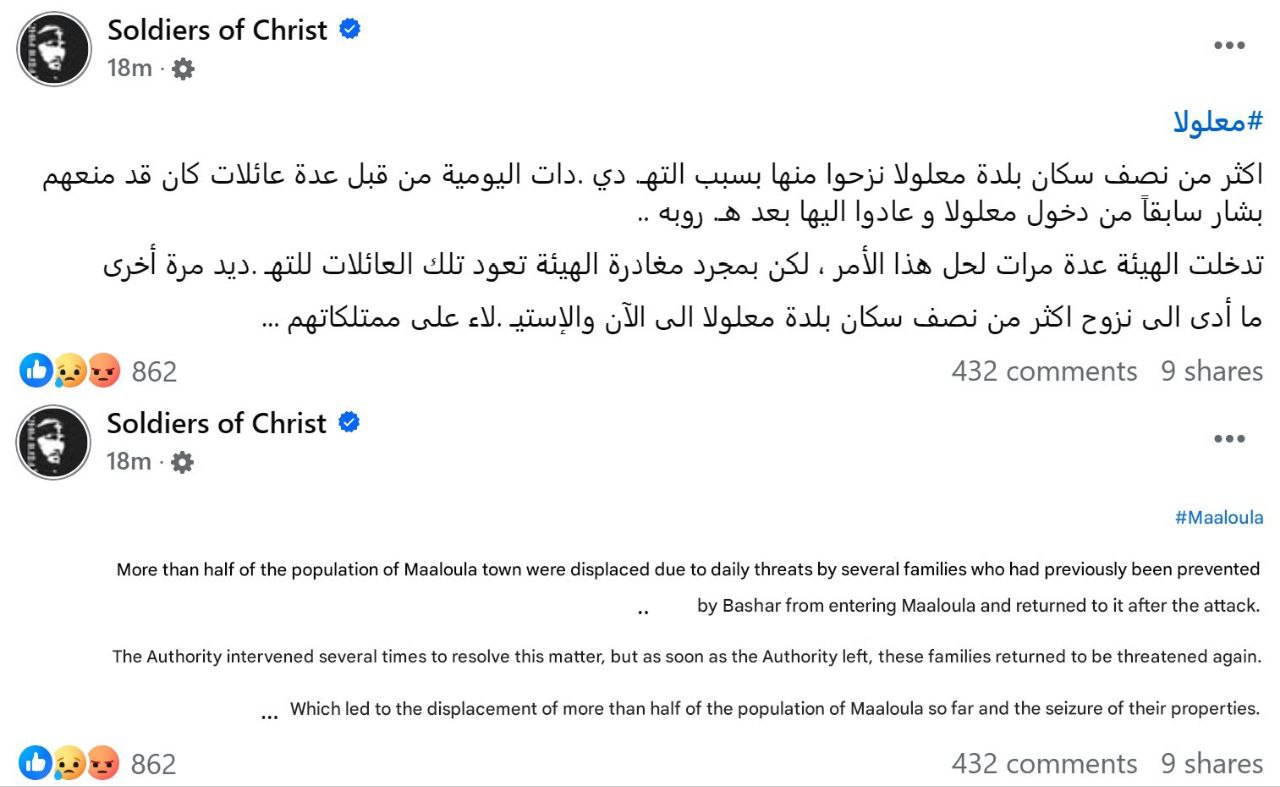The height and width of the screenshot is (787, 1280).
Task: View the first post's 9 shares
Action: [x=1212, y=371]
